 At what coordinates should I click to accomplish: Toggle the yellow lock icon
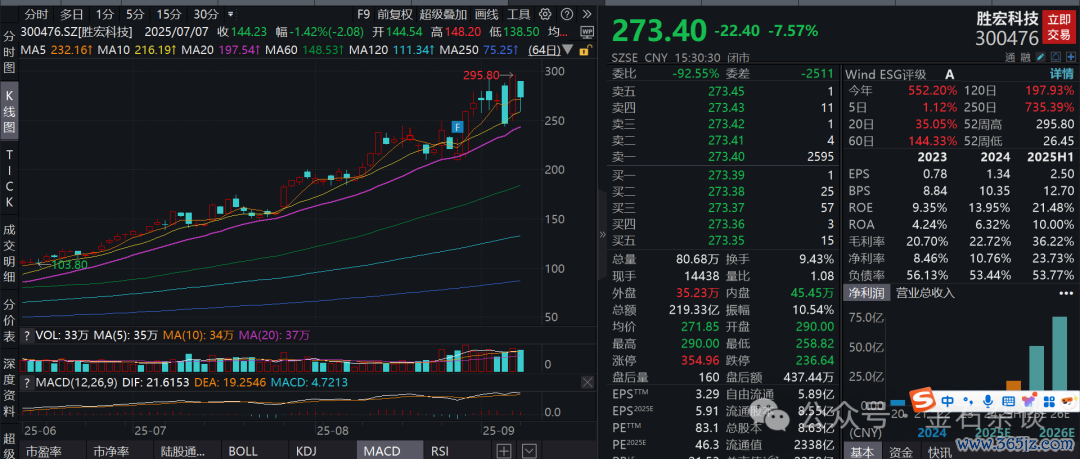585,50
